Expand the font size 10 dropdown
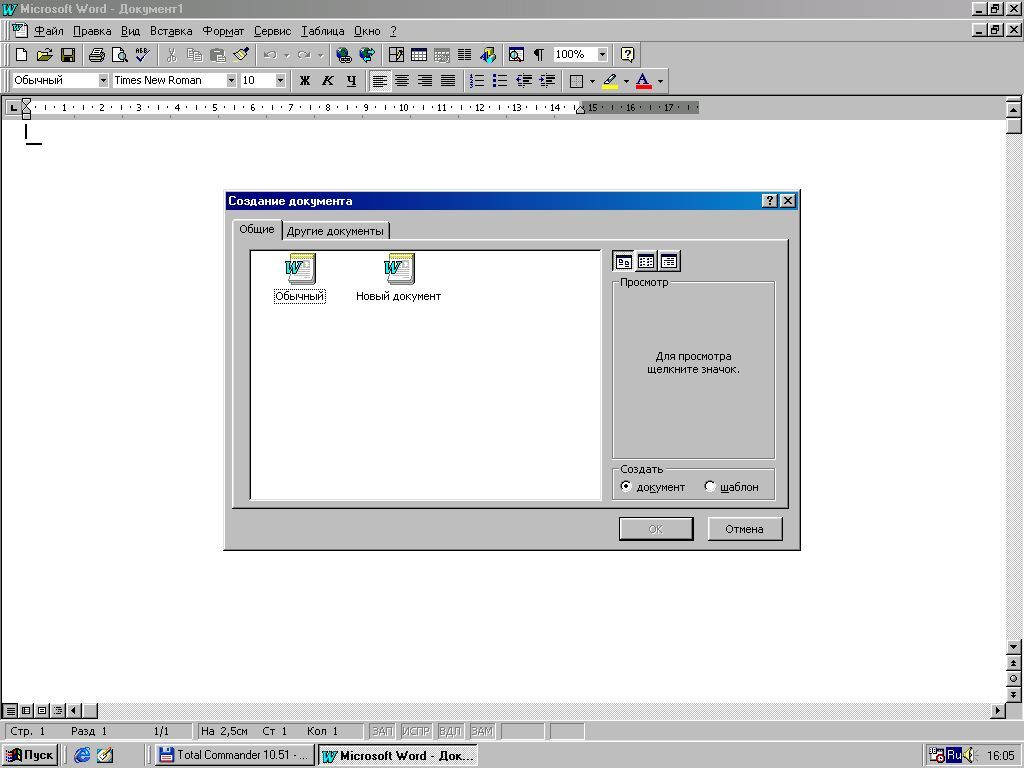 (x=280, y=80)
